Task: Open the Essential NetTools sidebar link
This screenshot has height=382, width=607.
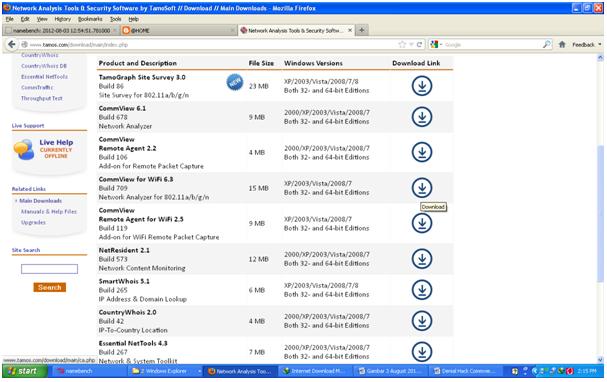Action: pyautogui.click(x=44, y=77)
